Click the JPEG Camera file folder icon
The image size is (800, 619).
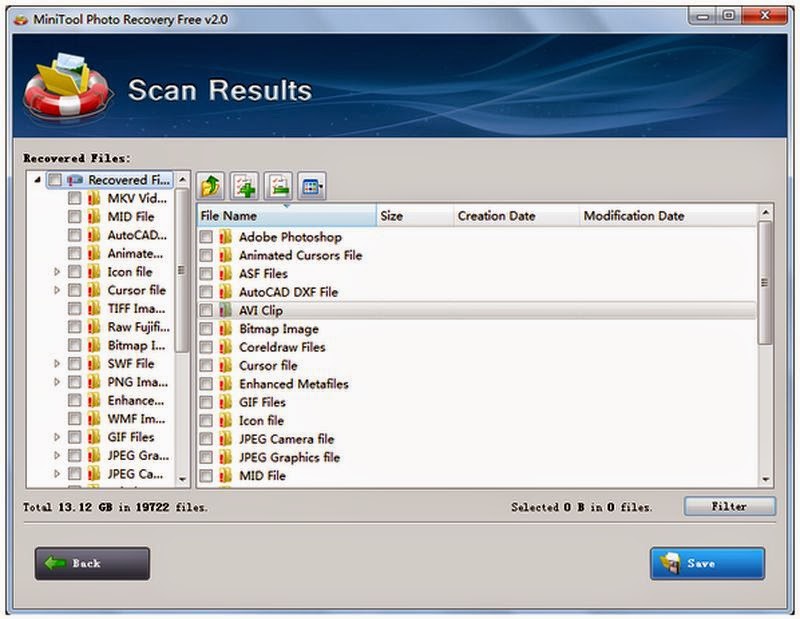click(x=225, y=439)
